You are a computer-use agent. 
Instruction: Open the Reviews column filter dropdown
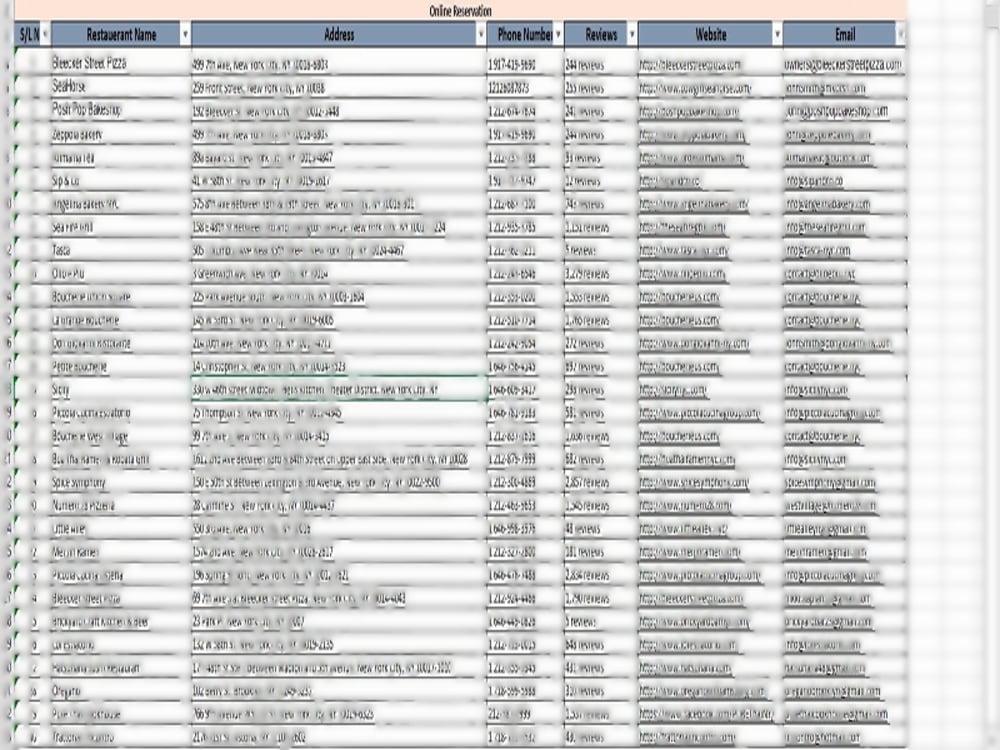632,34
